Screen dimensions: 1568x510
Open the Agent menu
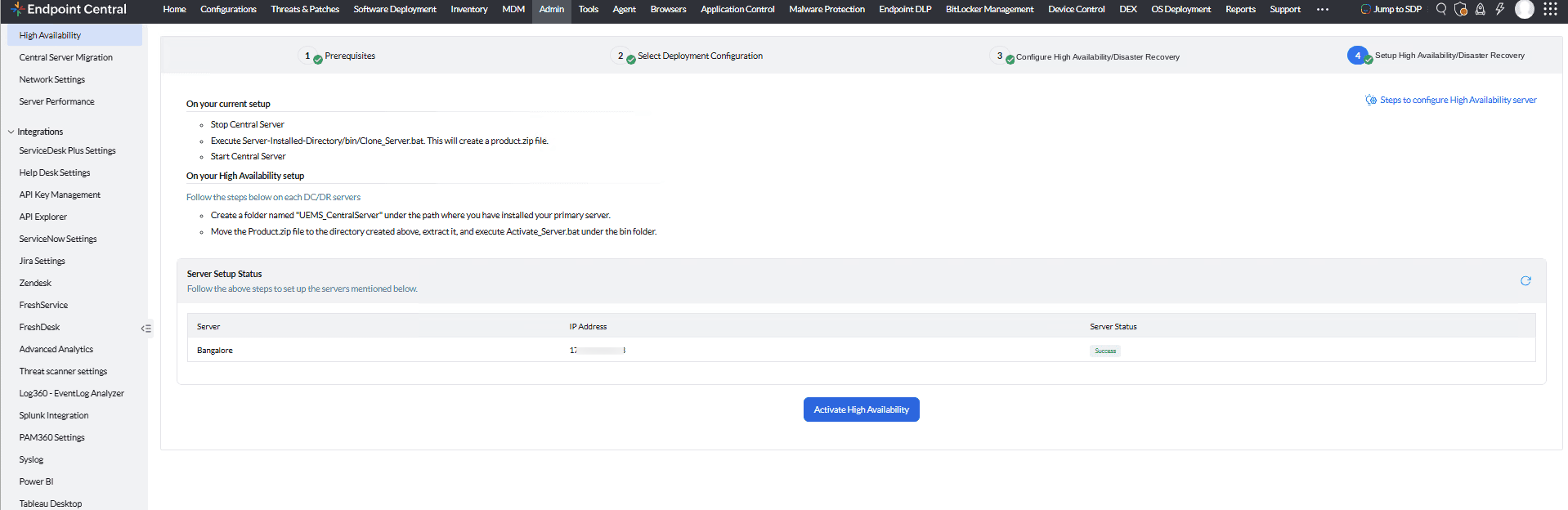pos(625,9)
